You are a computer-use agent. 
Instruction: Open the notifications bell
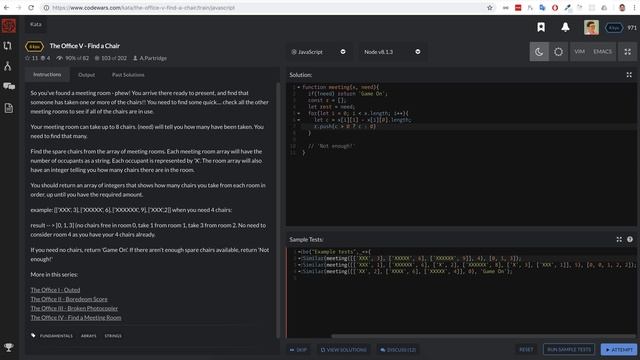coord(565,27)
